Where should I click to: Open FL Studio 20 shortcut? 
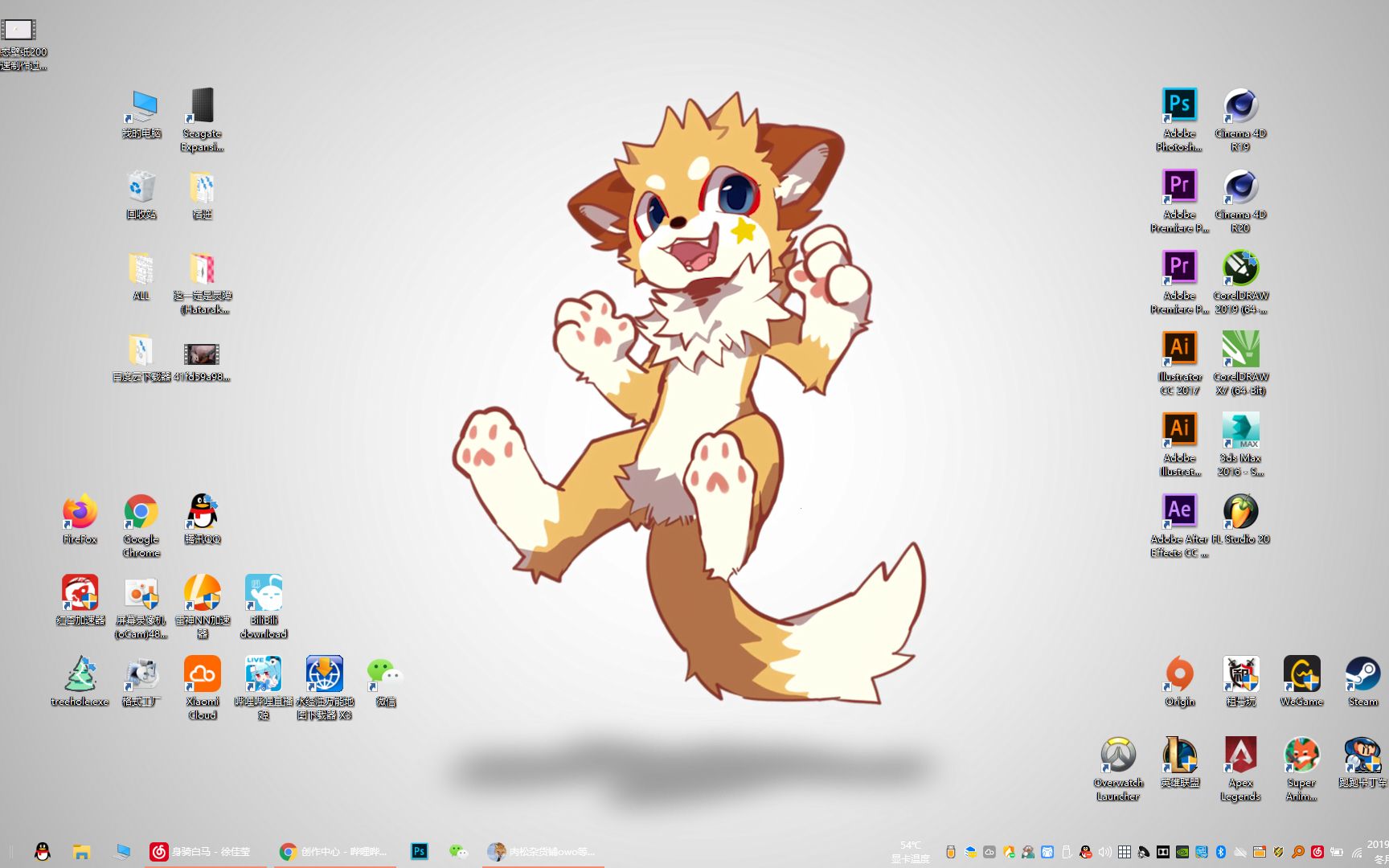[x=1240, y=519]
